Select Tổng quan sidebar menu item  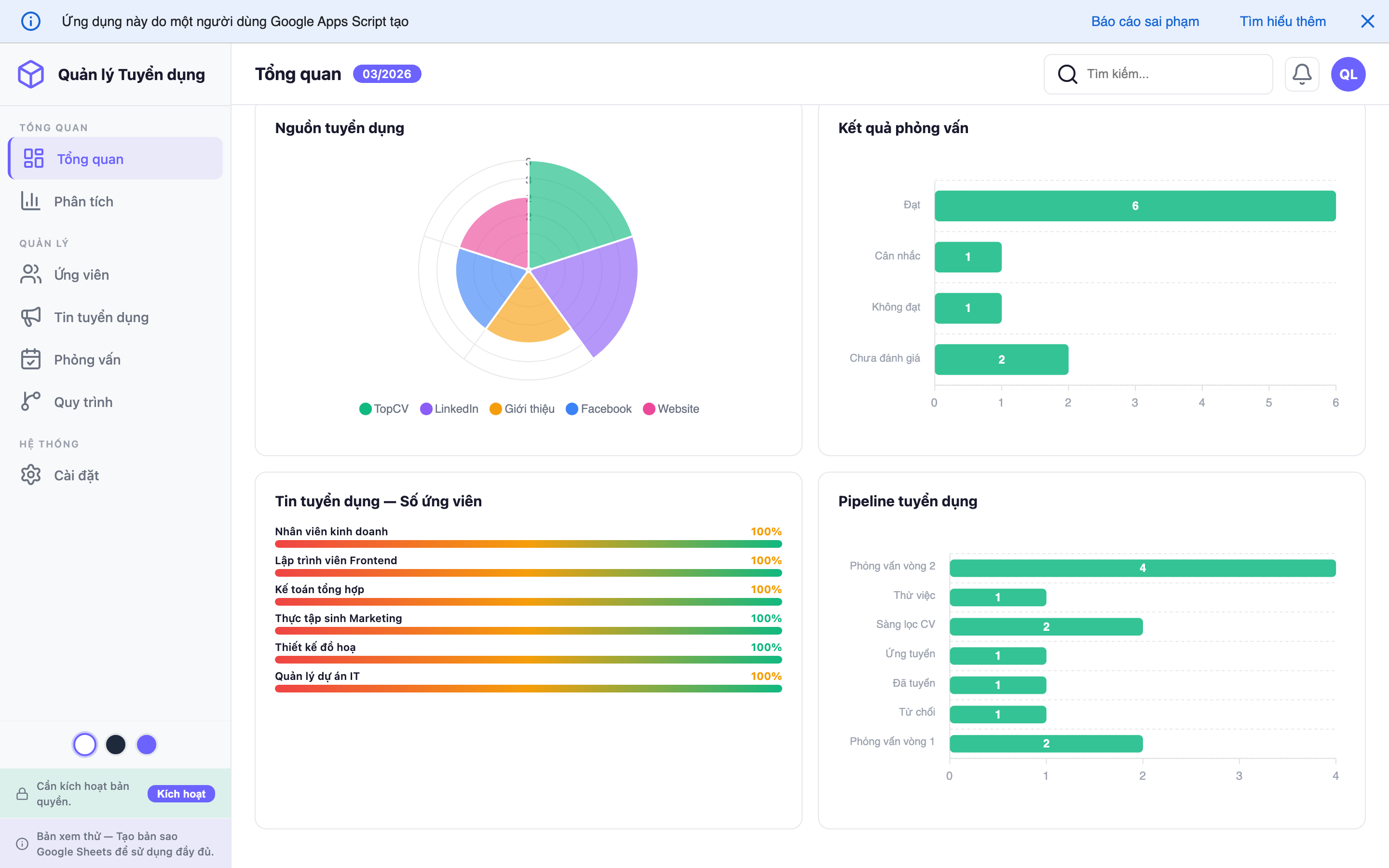pyautogui.click(x=90, y=159)
